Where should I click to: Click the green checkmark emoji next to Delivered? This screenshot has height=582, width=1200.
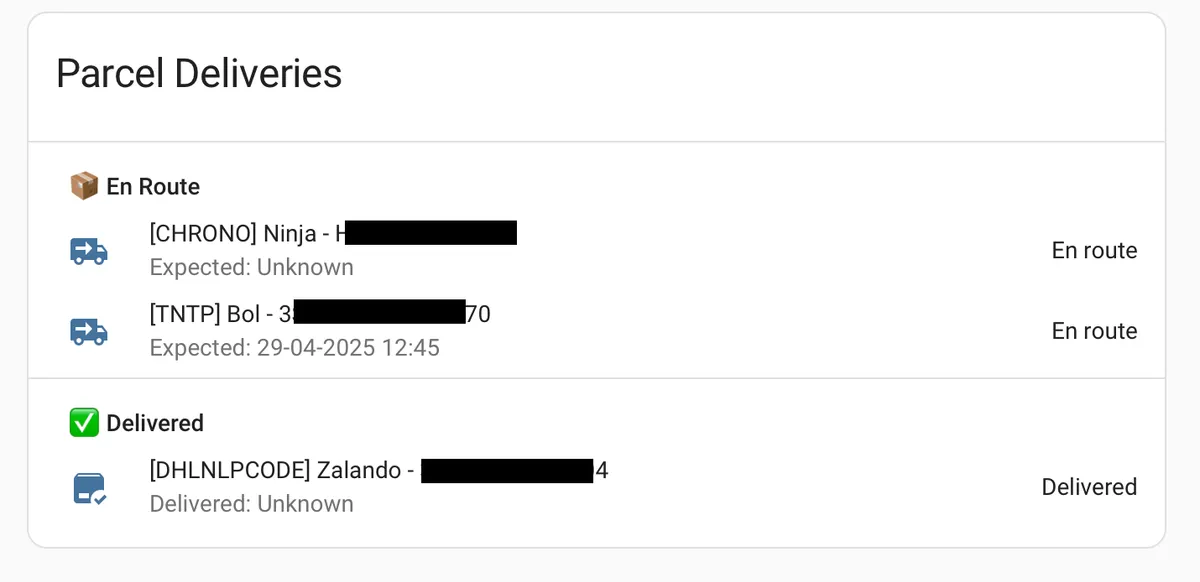coord(84,423)
